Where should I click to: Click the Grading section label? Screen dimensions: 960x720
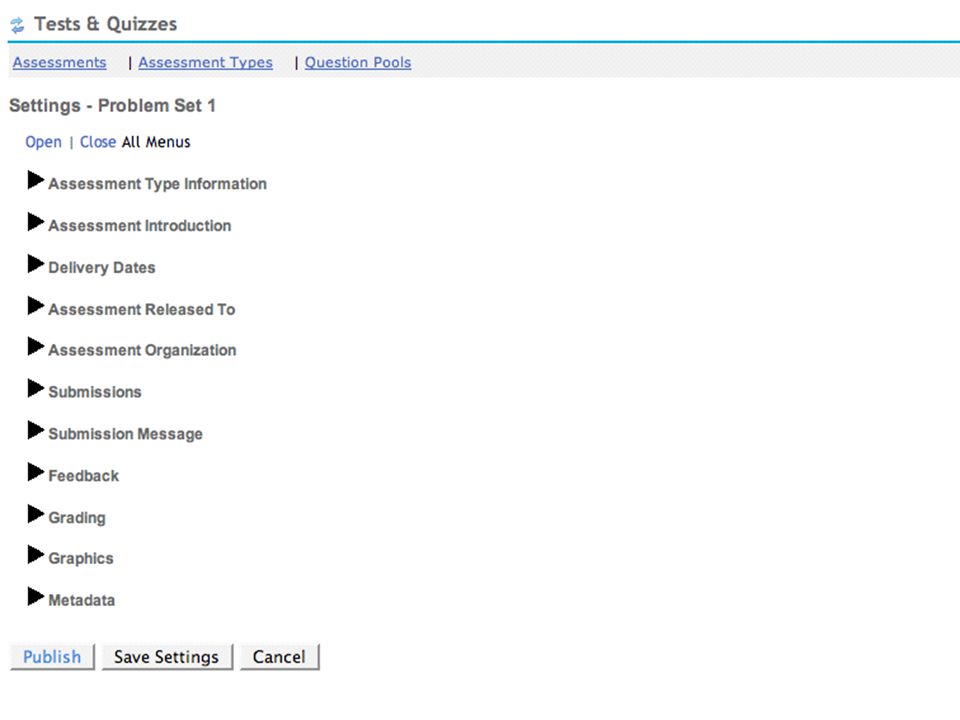pyautogui.click(x=77, y=518)
